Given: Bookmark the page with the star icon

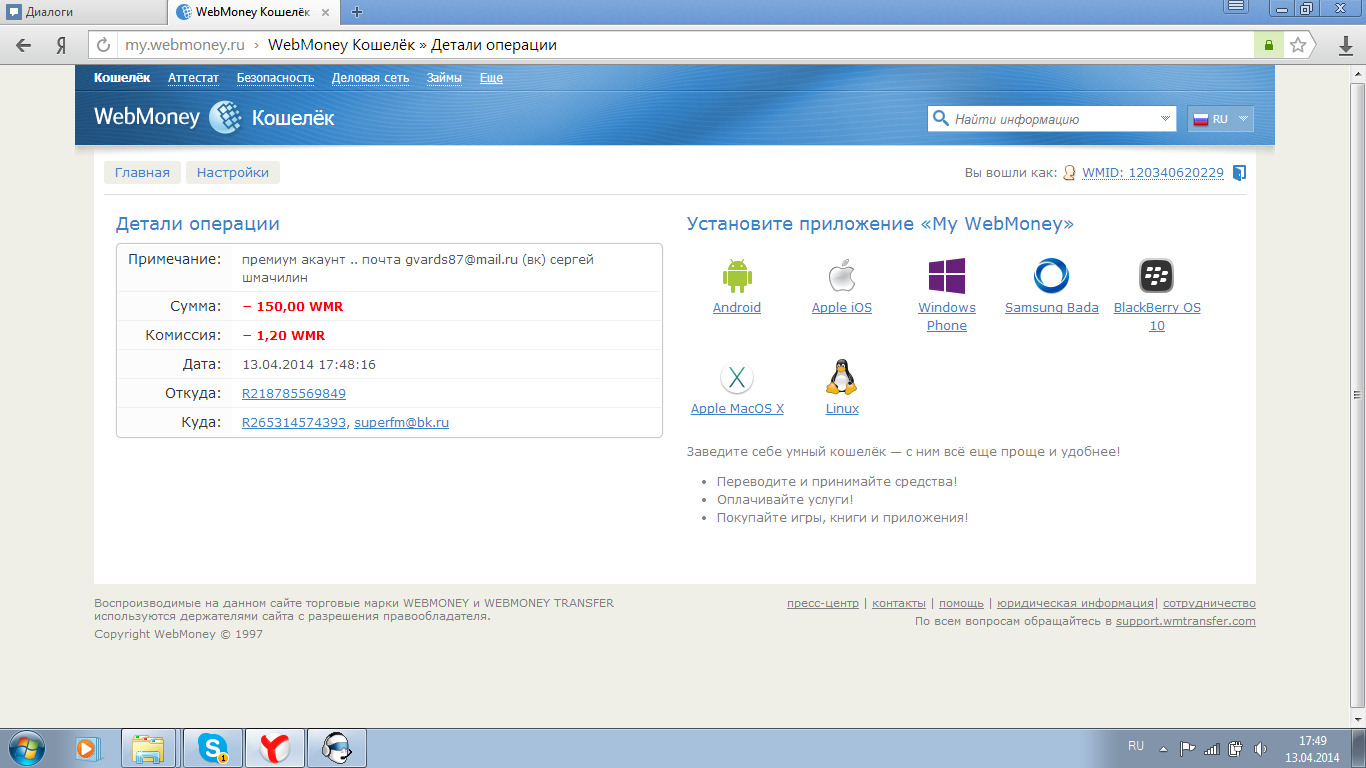Looking at the screenshot, I should [x=1298, y=45].
